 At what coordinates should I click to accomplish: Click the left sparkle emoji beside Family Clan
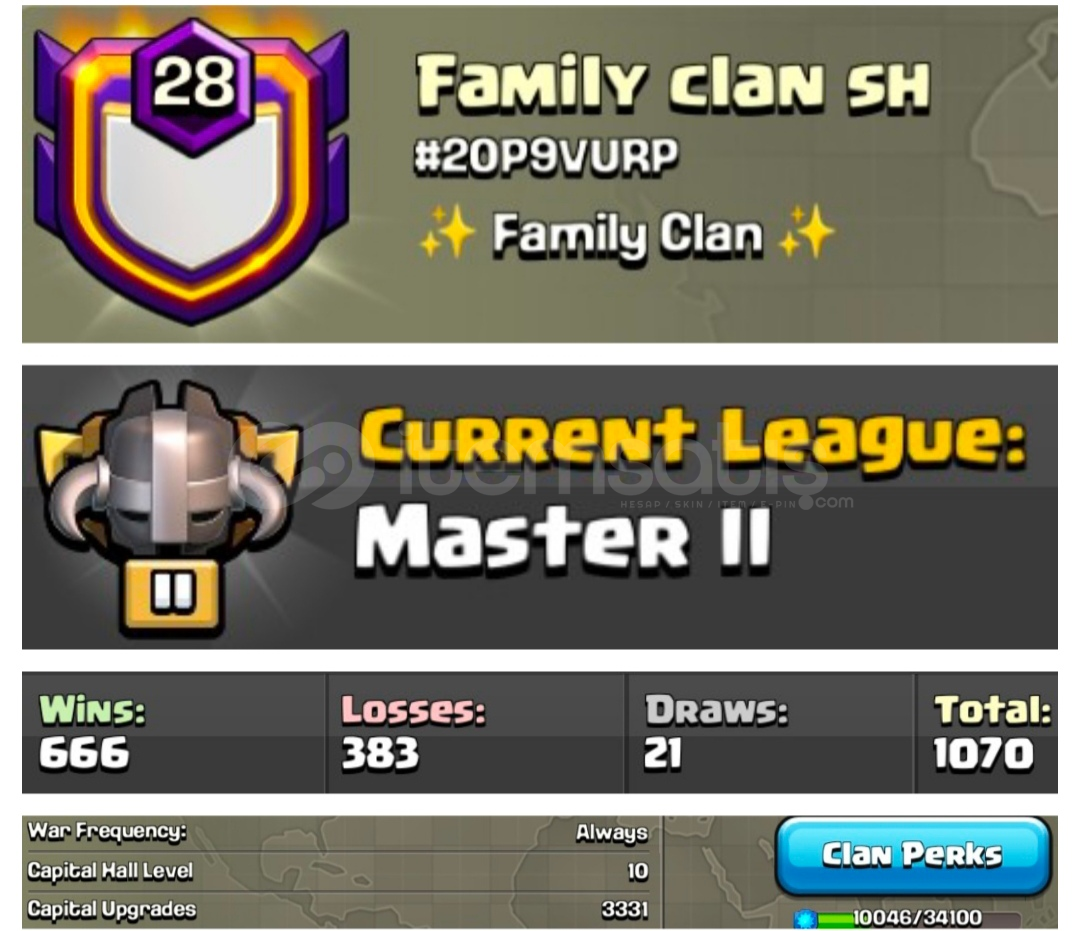tap(447, 231)
